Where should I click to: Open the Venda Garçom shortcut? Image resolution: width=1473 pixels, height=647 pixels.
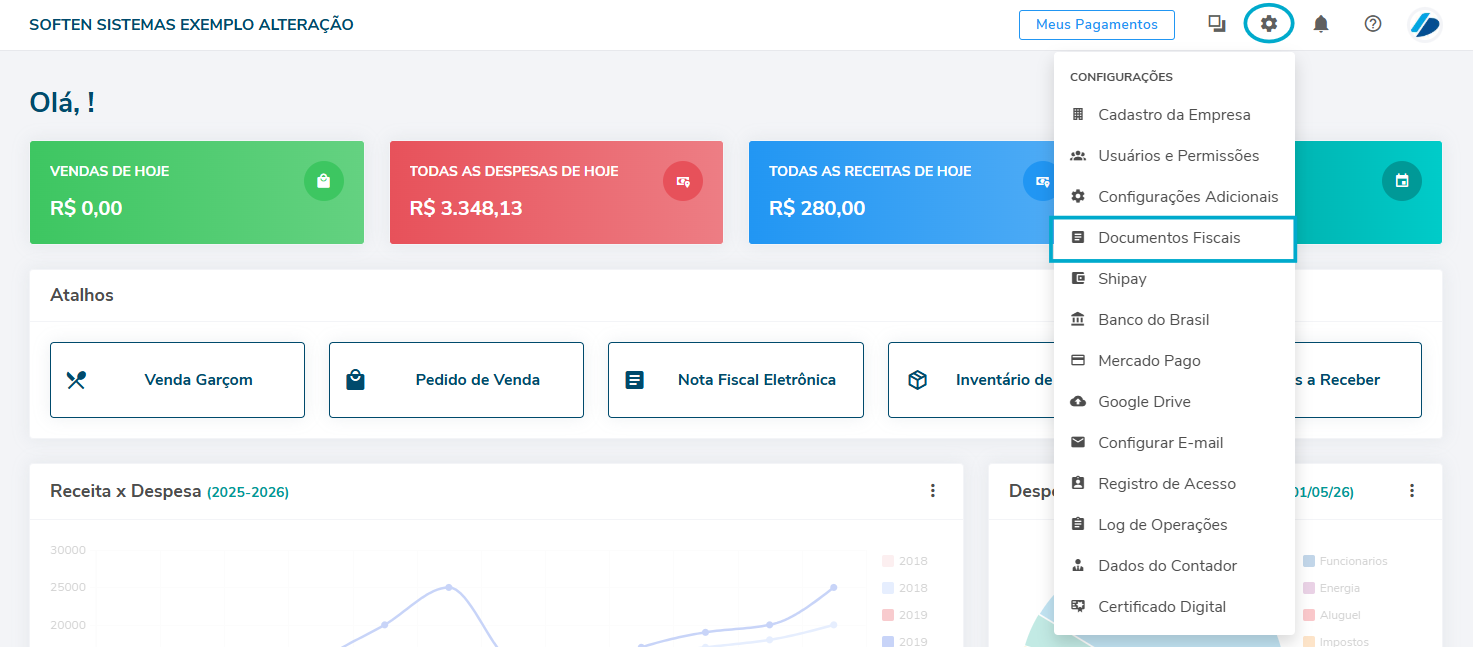tap(177, 380)
